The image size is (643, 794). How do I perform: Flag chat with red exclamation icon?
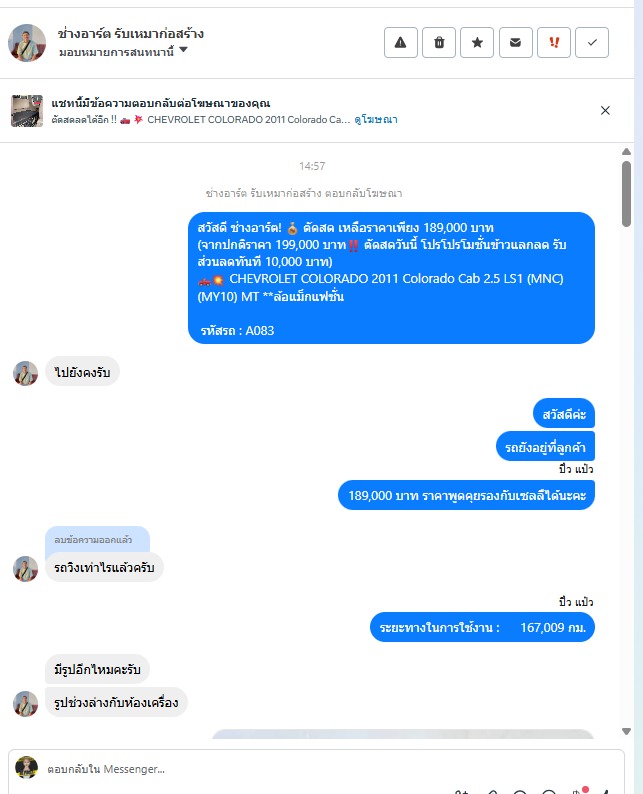pos(554,43)
